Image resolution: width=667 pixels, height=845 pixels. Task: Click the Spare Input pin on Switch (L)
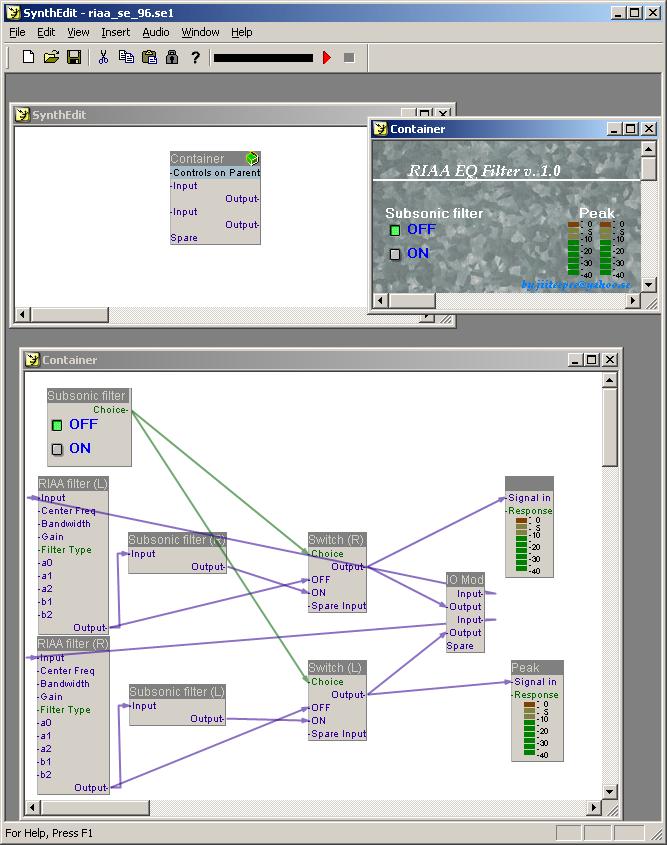coord(338,733)
